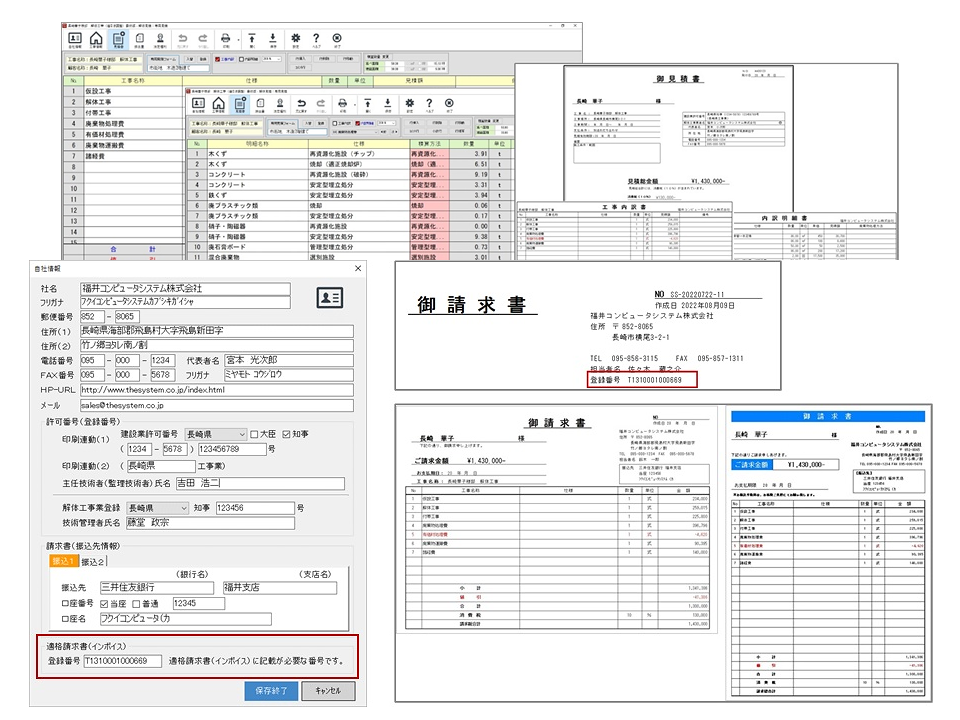Check the 大臣 checkbox

coord(254,434)
